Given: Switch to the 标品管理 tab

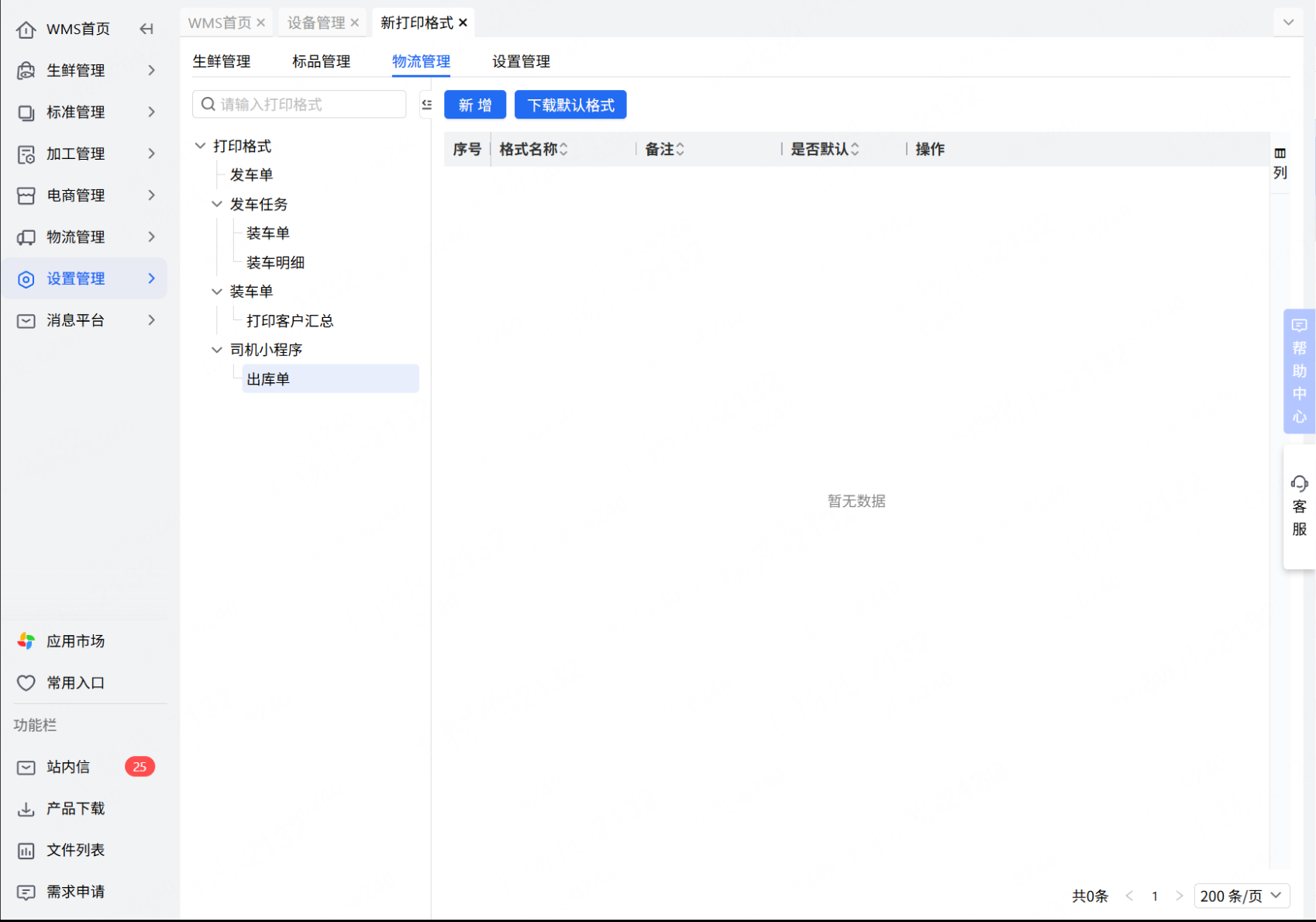Looking at the screenshot, I should pyautogui.click(x=321, y=62).
